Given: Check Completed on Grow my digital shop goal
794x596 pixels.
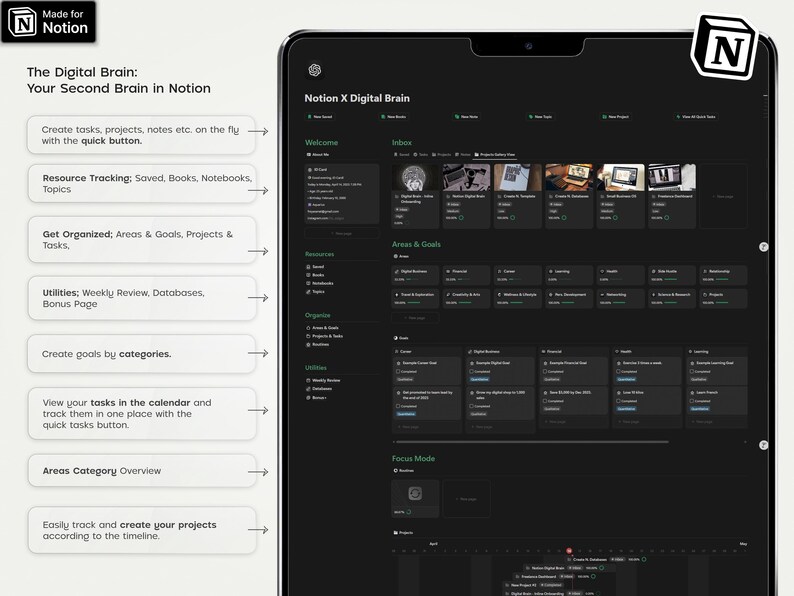Looking at the screenshot, I should tap(472, 406).
